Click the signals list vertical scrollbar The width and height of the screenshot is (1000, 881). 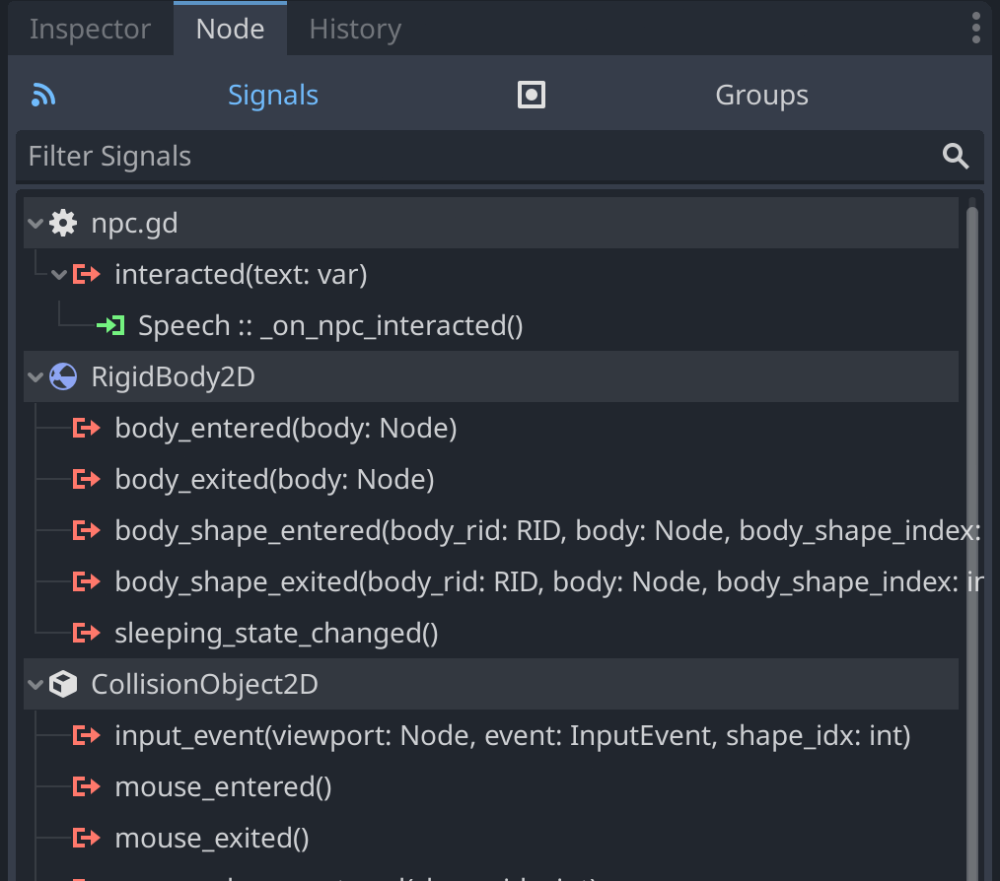972,500
